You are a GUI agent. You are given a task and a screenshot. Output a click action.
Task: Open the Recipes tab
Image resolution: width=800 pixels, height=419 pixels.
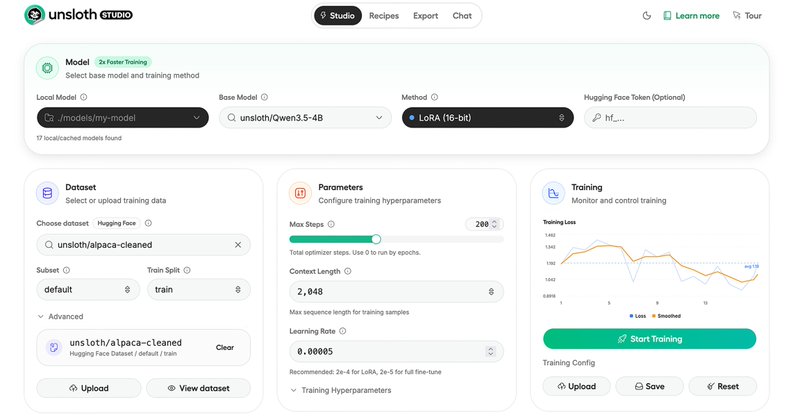coord(384,16)
